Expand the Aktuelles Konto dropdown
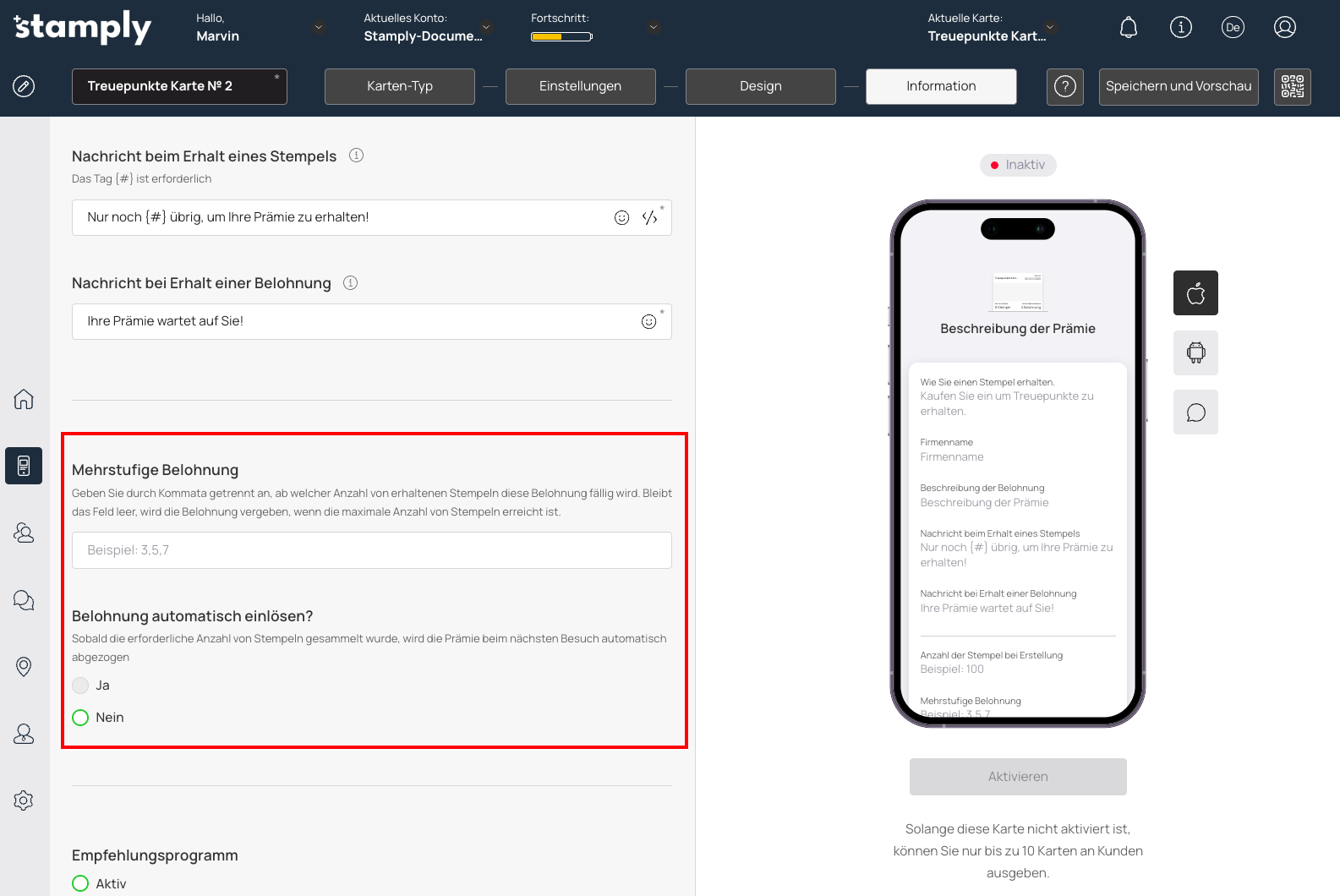Image resolution: width=1340 pixels, height=896 pixels. pyautogui.click(x=486, y=27)
